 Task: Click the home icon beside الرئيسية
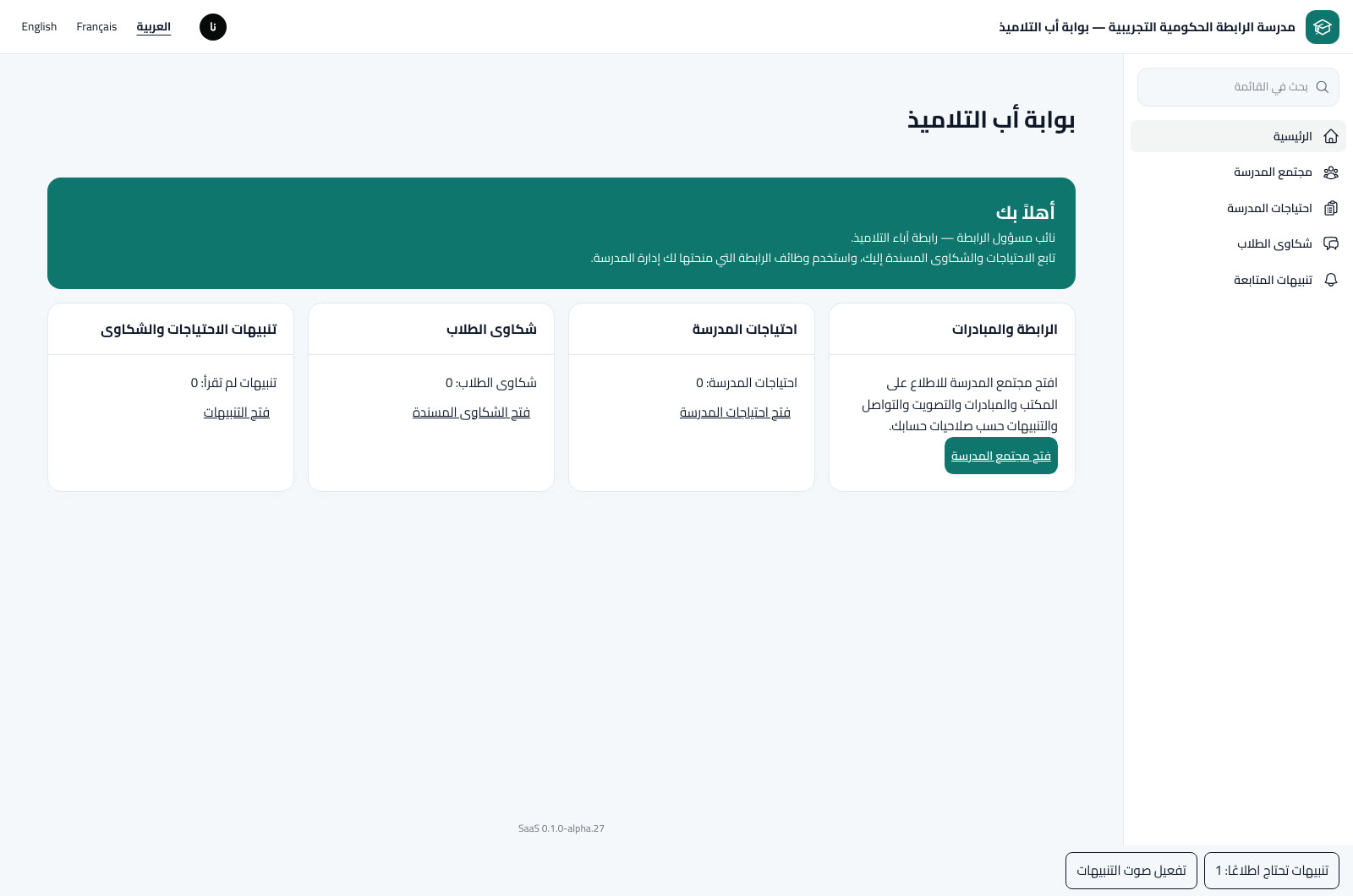pos(1331,136)
